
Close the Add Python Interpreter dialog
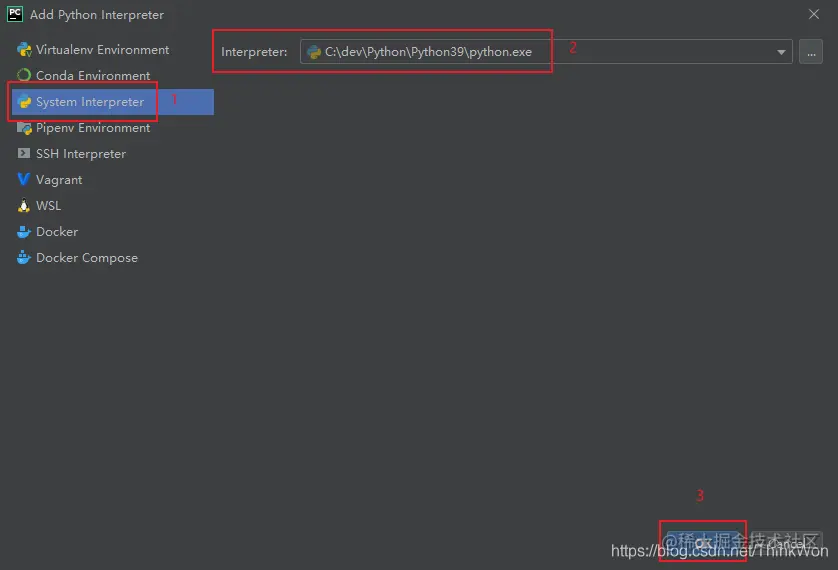813,14
